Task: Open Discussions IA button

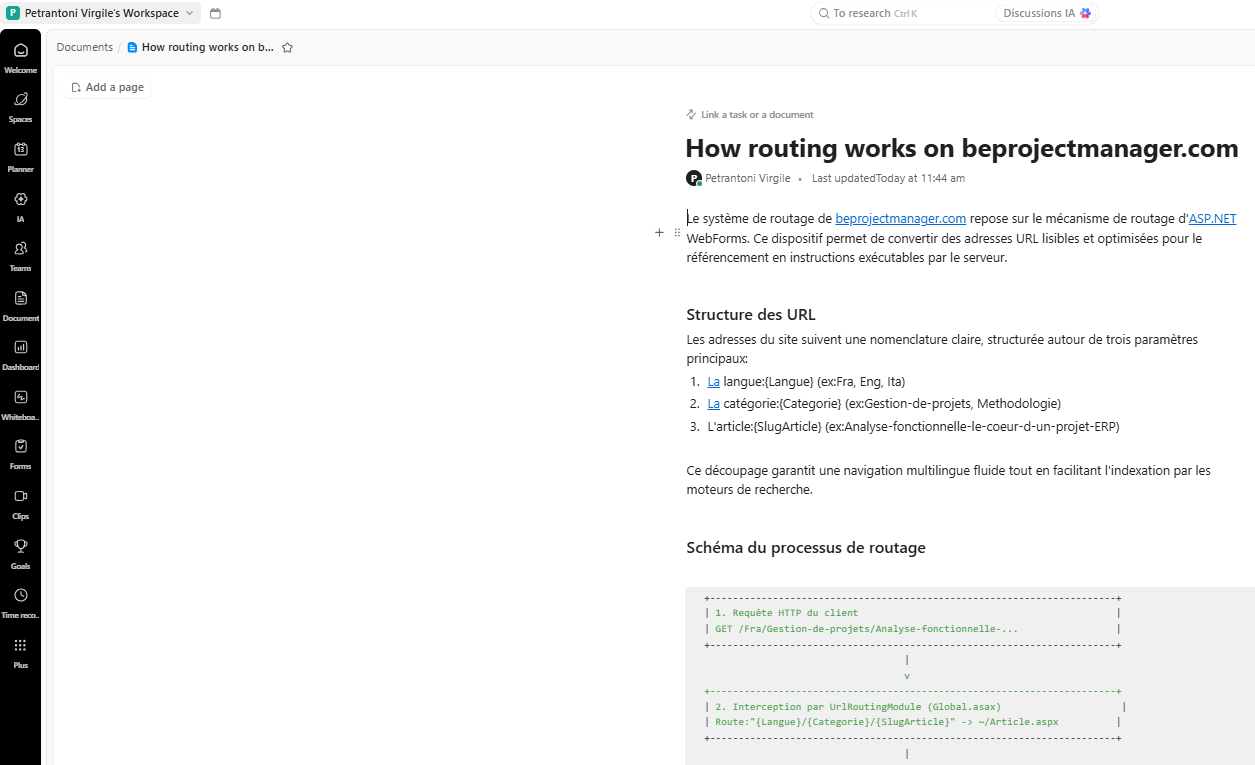Action: (1047, 13)
